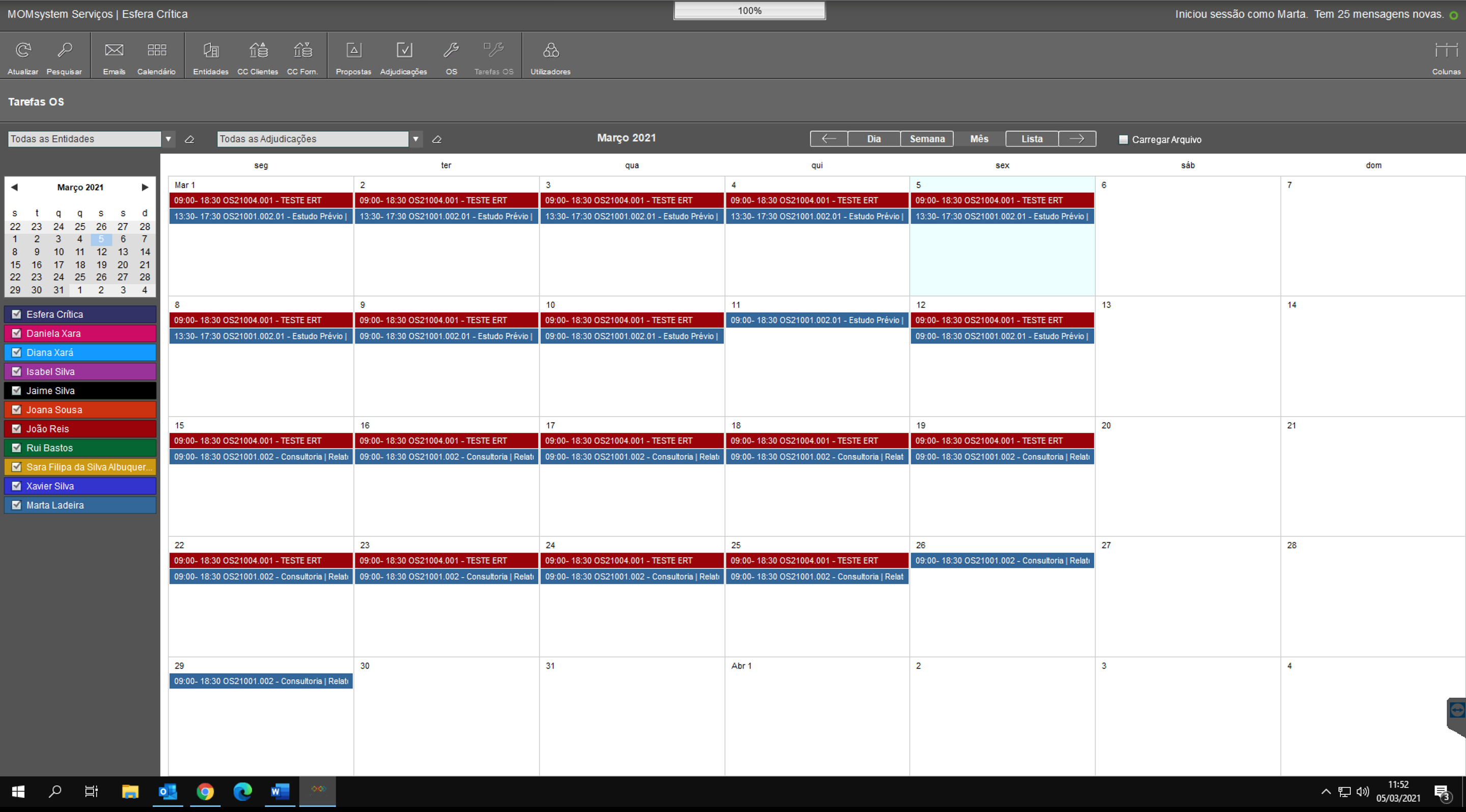
Task: Uncheck Daniela Xara in user list
Action: [16, 333]
